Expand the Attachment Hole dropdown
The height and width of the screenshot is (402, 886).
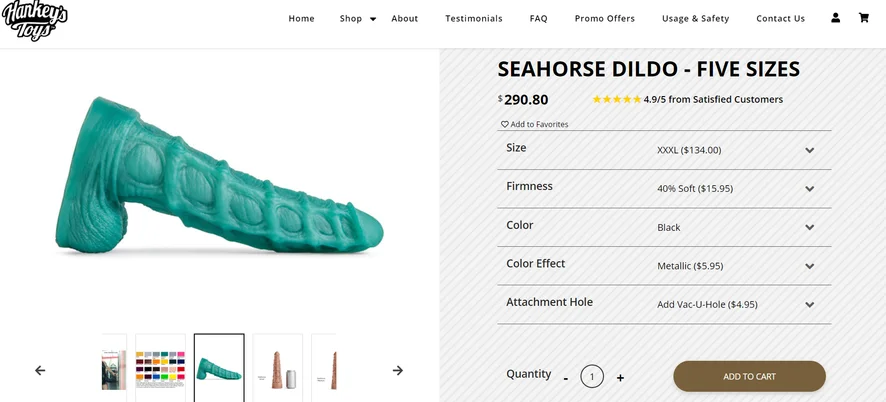click(809, 304)
